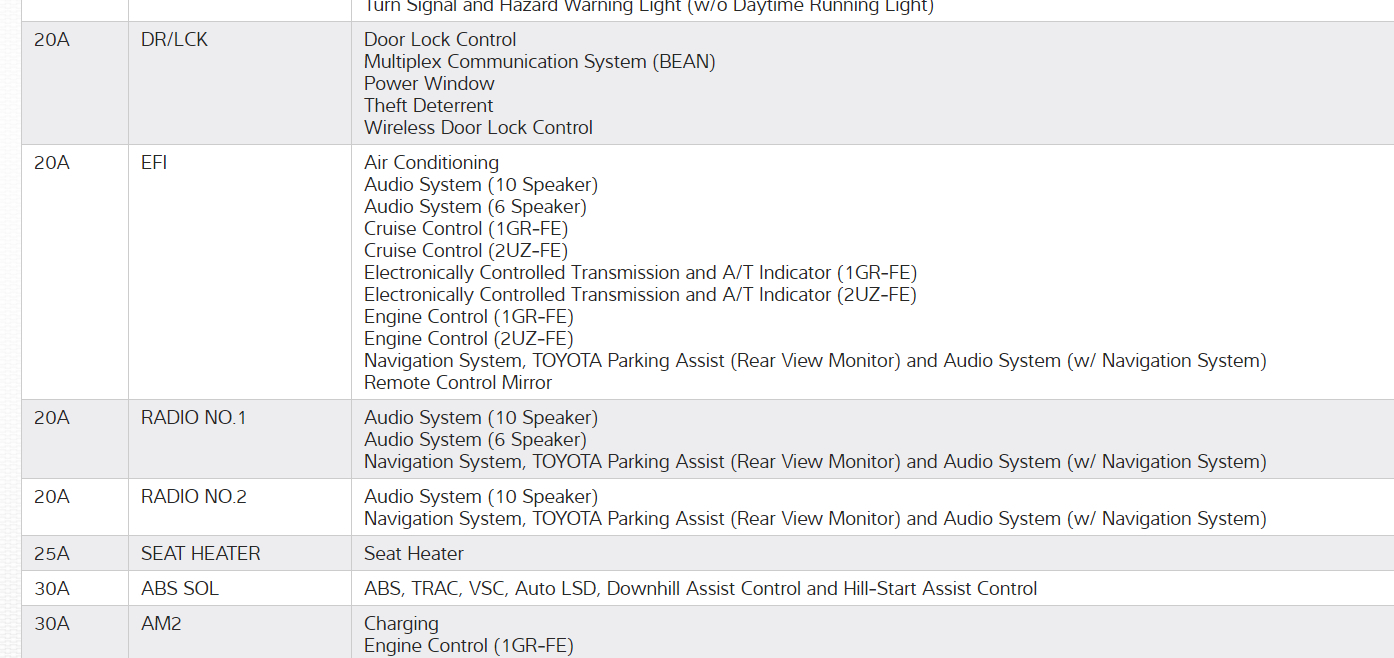Select the RADIO NO.2 fuse label
The height and width of the screenshot is (658, 1394).
[193, 497]
